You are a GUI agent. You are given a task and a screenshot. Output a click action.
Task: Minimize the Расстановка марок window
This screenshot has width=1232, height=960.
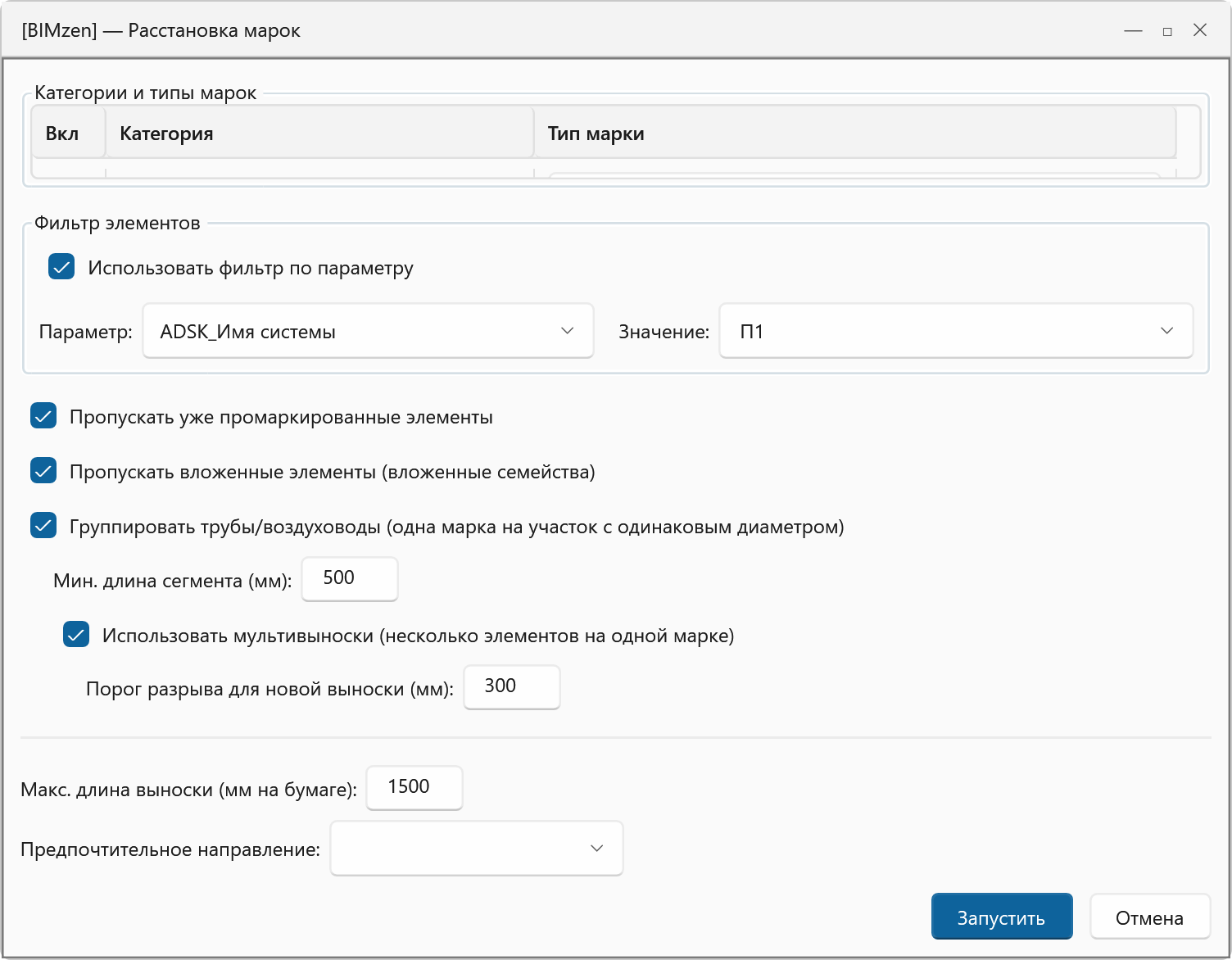click(1134, 30)
